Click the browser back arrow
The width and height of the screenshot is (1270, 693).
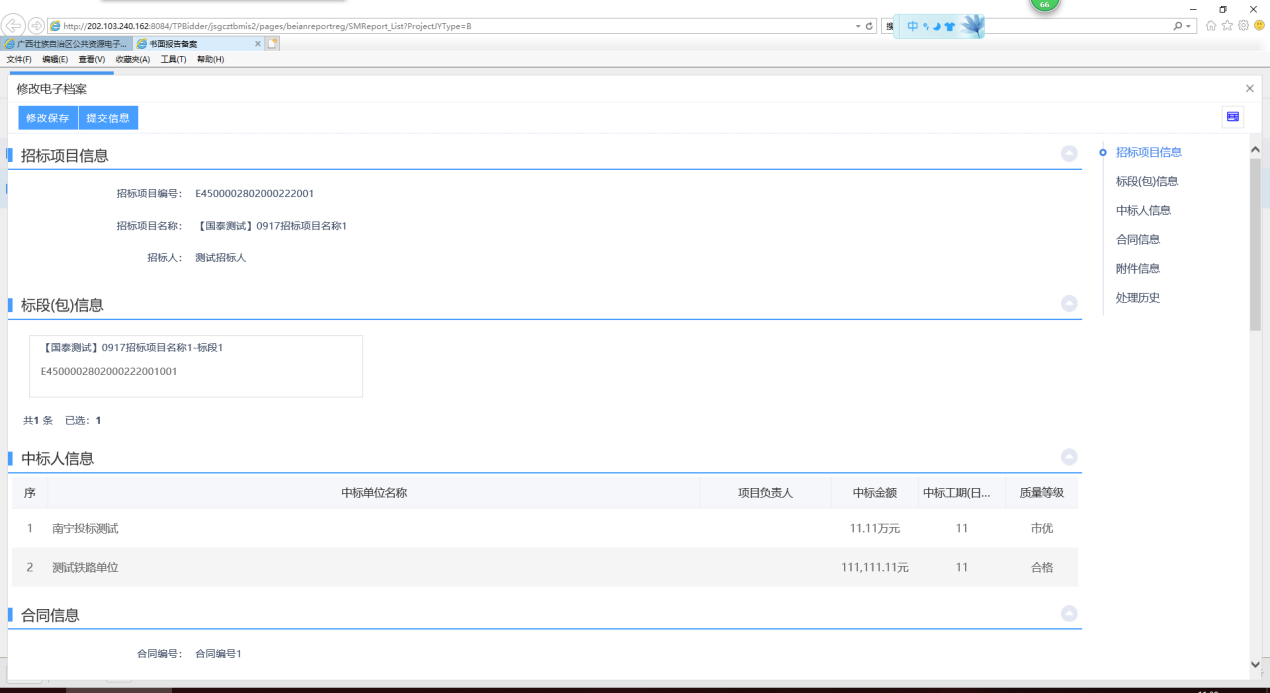pos(15,25)
